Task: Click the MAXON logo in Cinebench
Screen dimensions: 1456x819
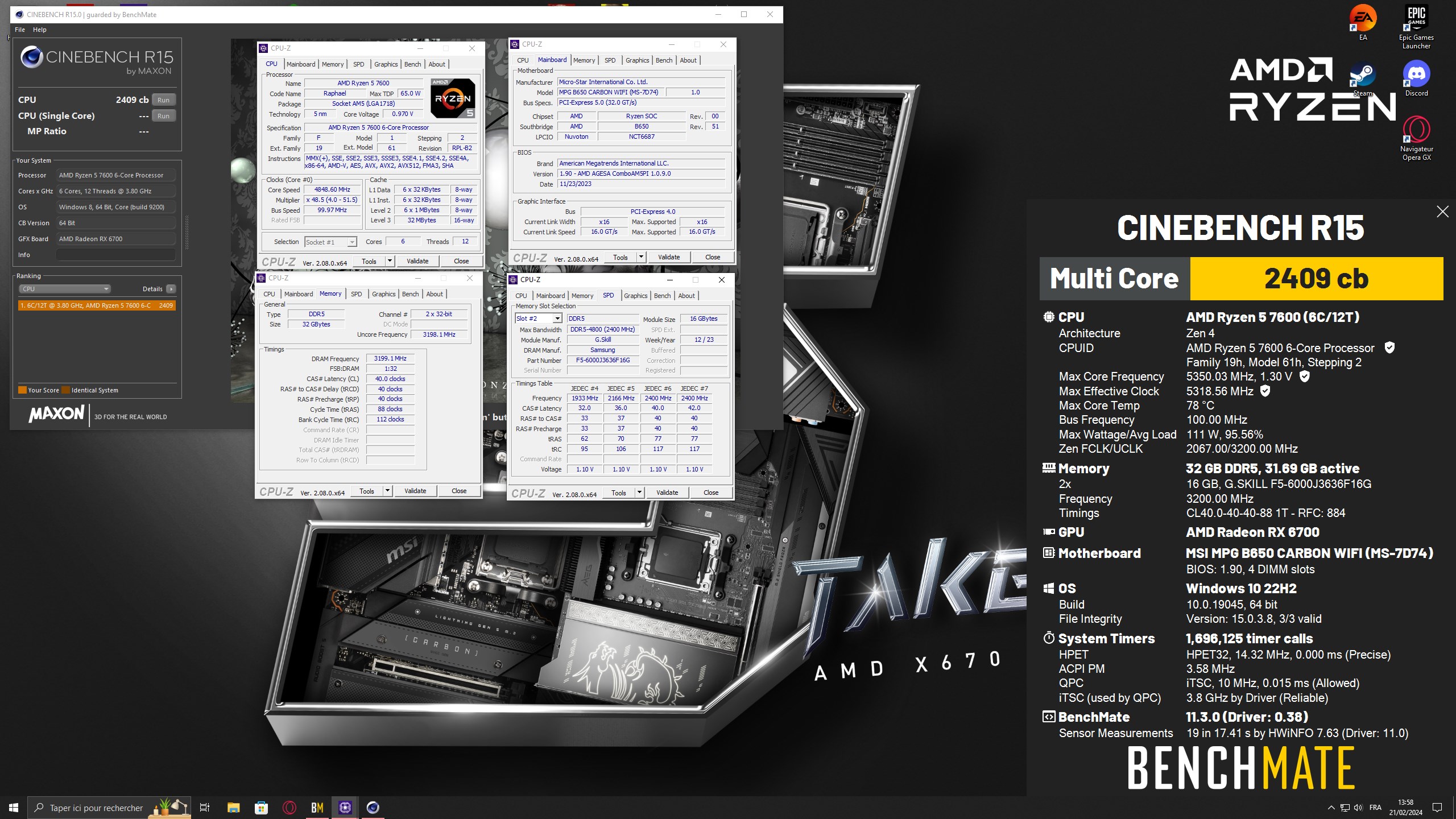Action: pyautogui.click(x=56, y=414)
